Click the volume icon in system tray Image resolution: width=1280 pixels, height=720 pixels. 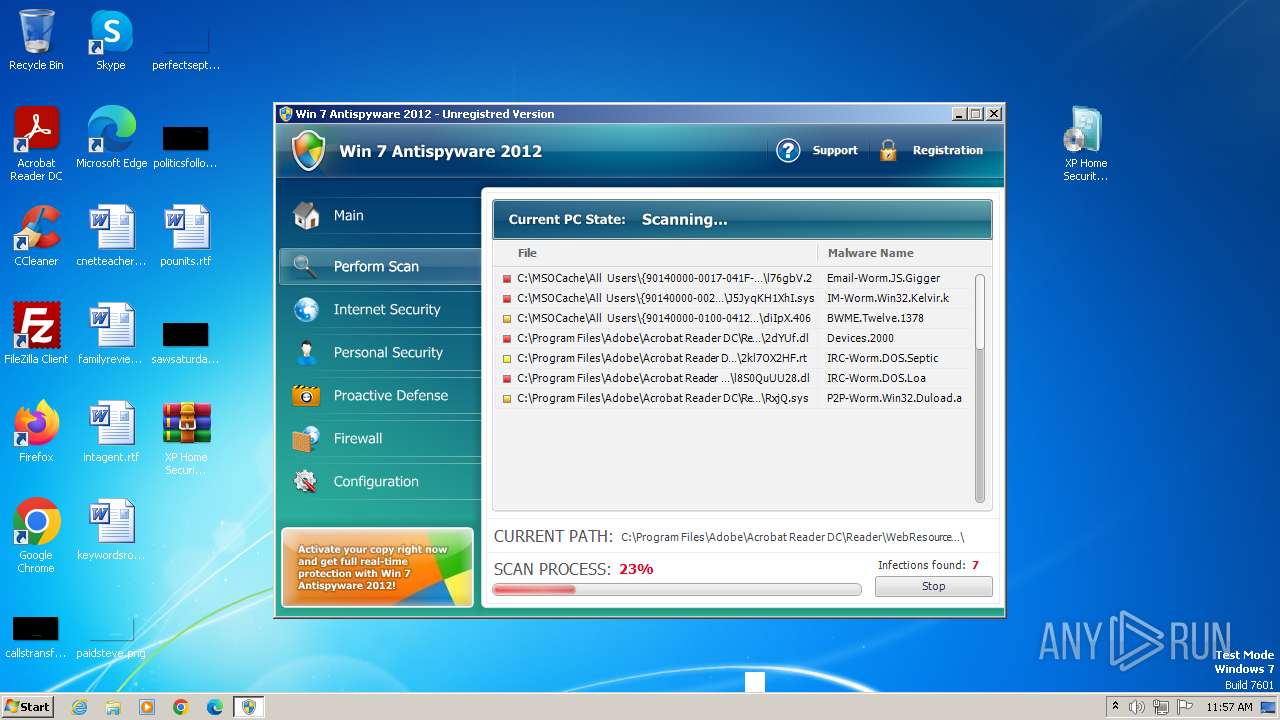point(1137,707)
